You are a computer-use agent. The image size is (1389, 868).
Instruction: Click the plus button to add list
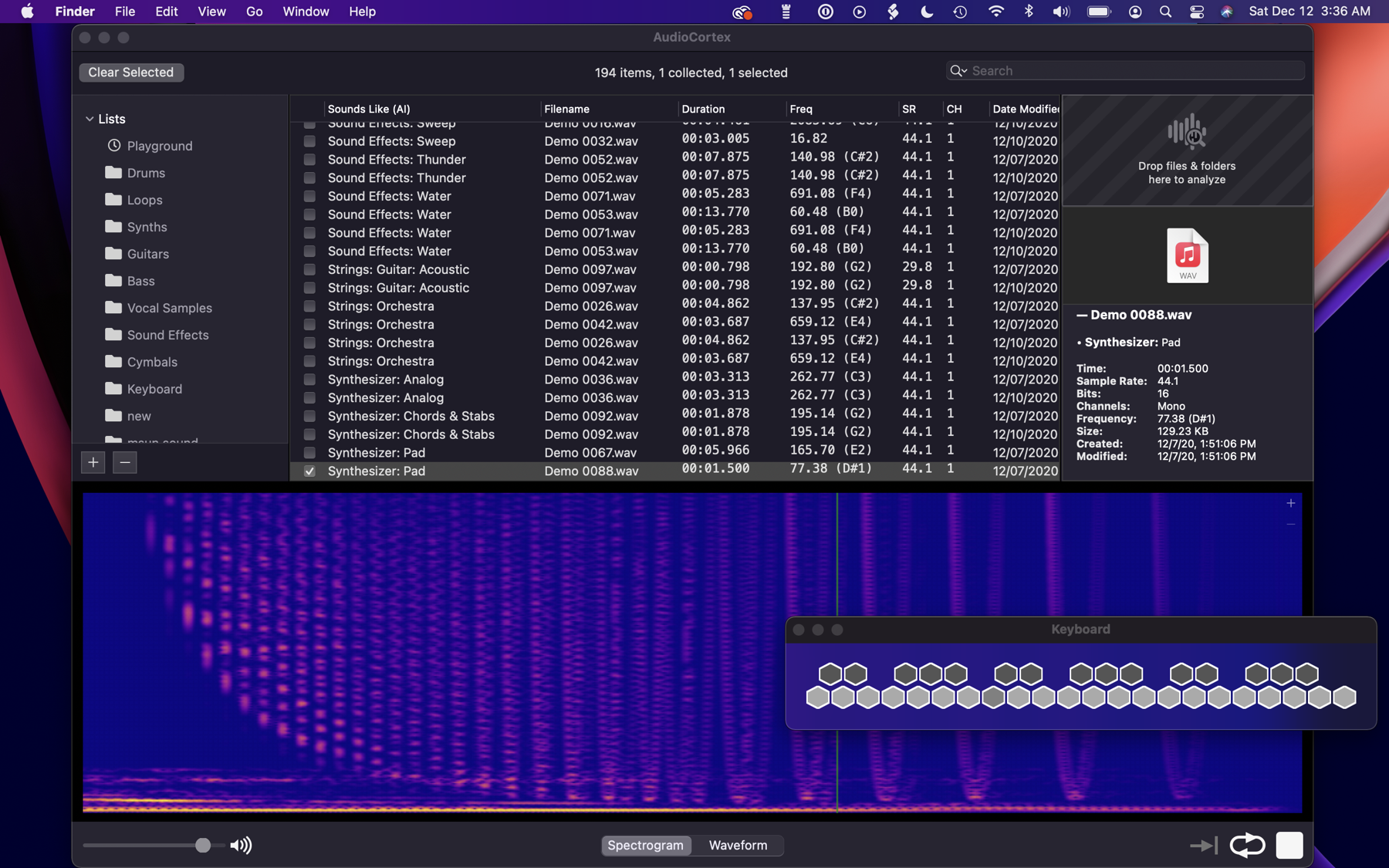tap(93, 462)
